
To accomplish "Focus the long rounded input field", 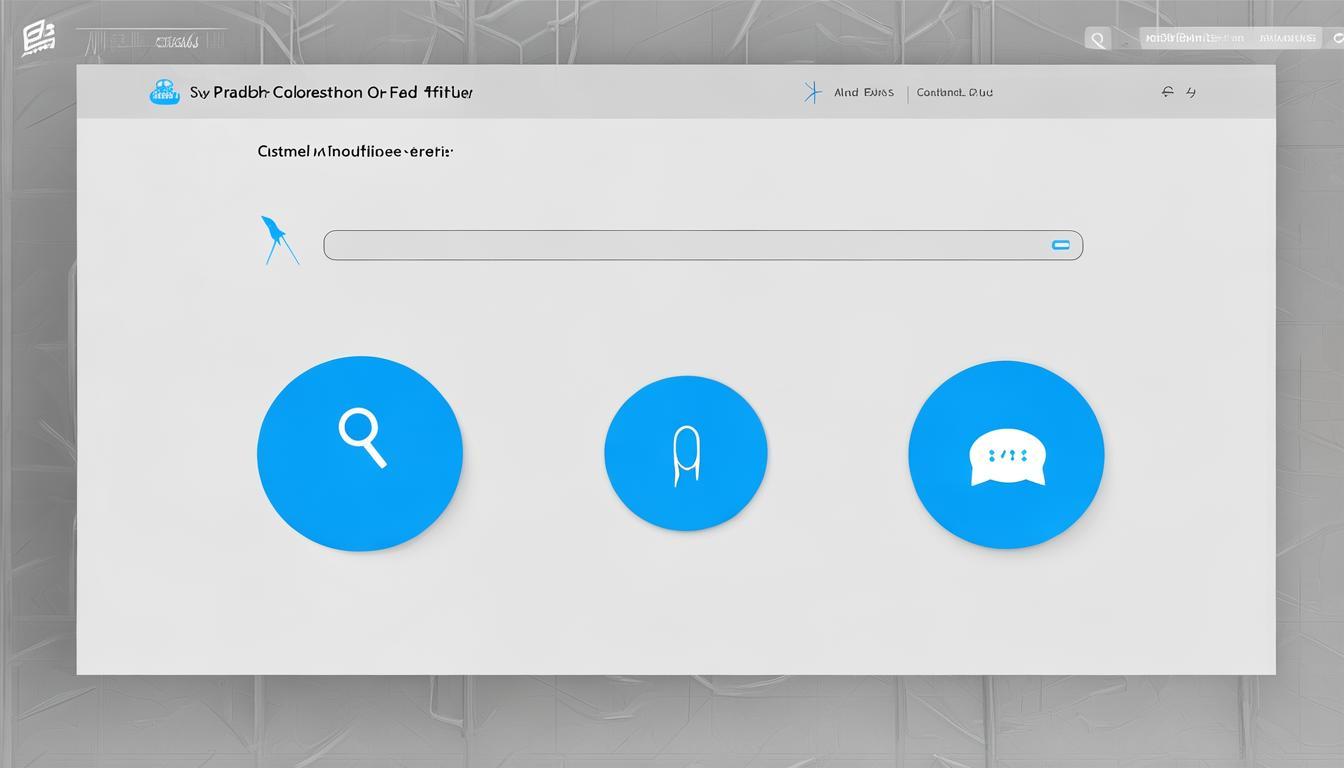I will coord(680,245).
